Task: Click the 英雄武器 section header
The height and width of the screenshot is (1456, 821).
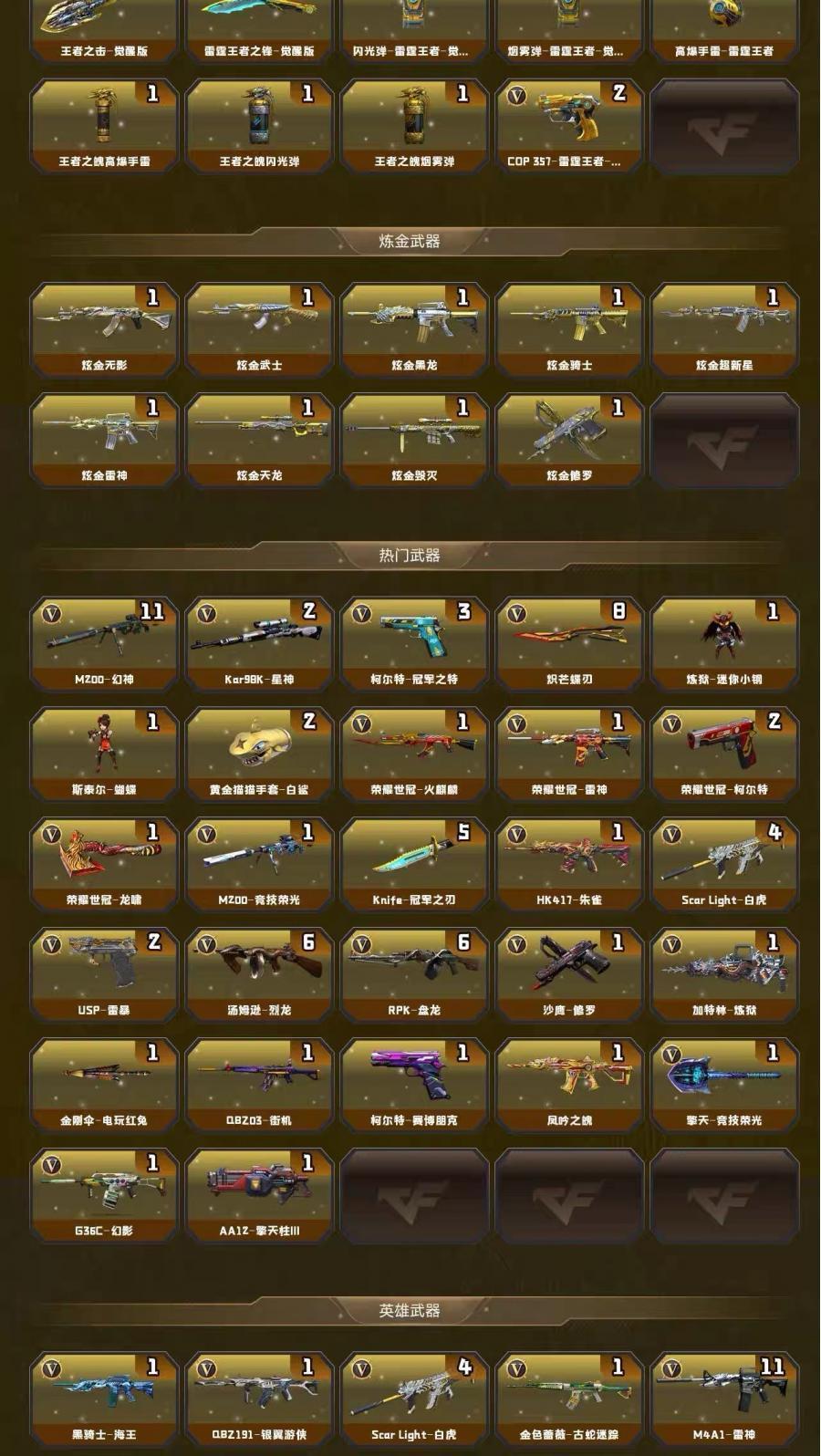Action: (410, 1310)
